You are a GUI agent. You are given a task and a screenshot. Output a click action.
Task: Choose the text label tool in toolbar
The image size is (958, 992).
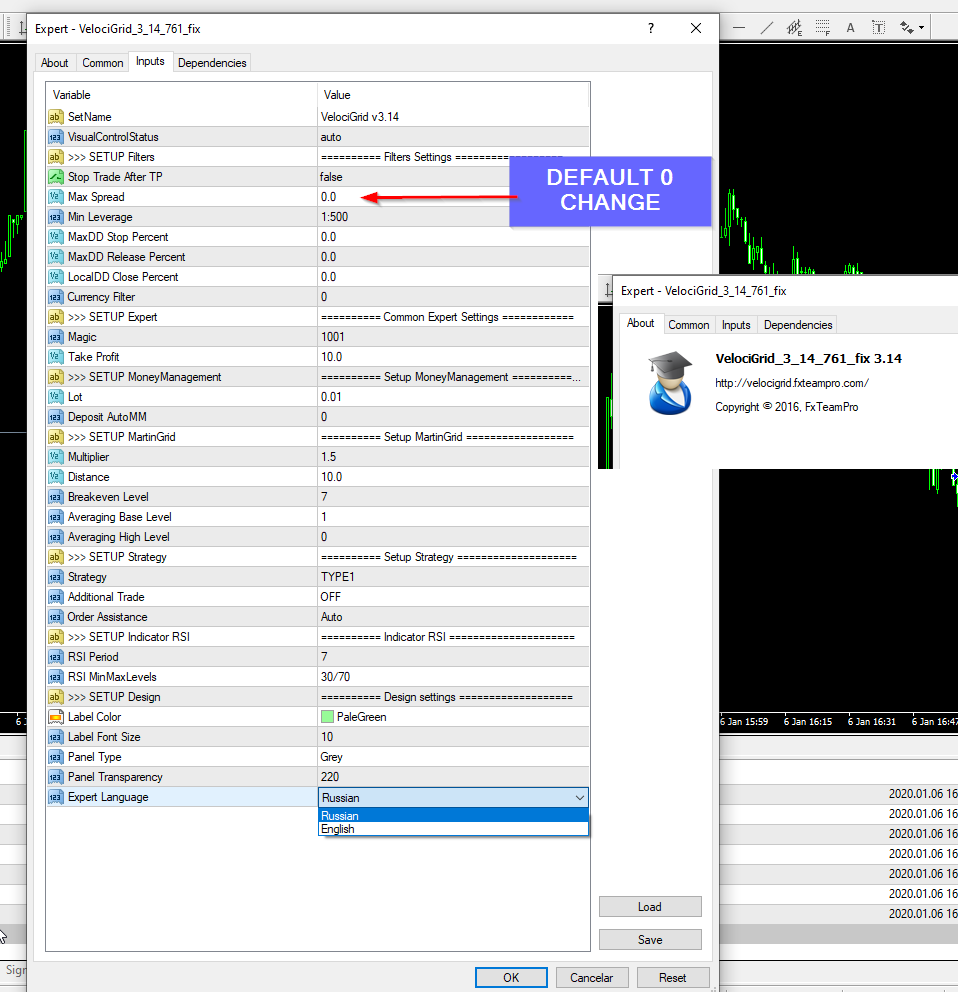pos(879,27)
